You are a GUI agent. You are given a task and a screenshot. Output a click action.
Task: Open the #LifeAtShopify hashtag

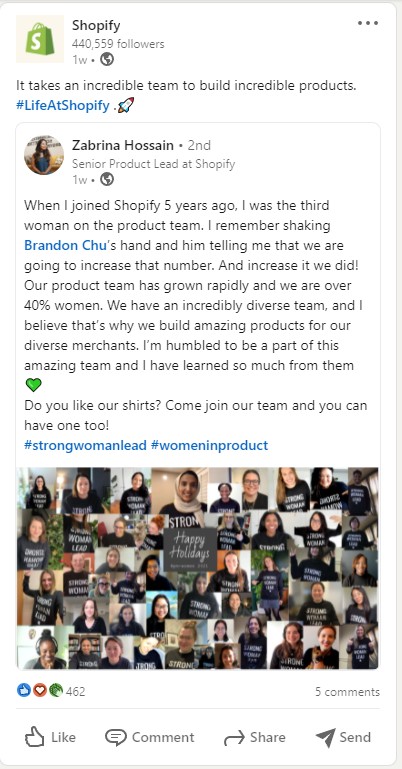[63, 105]
